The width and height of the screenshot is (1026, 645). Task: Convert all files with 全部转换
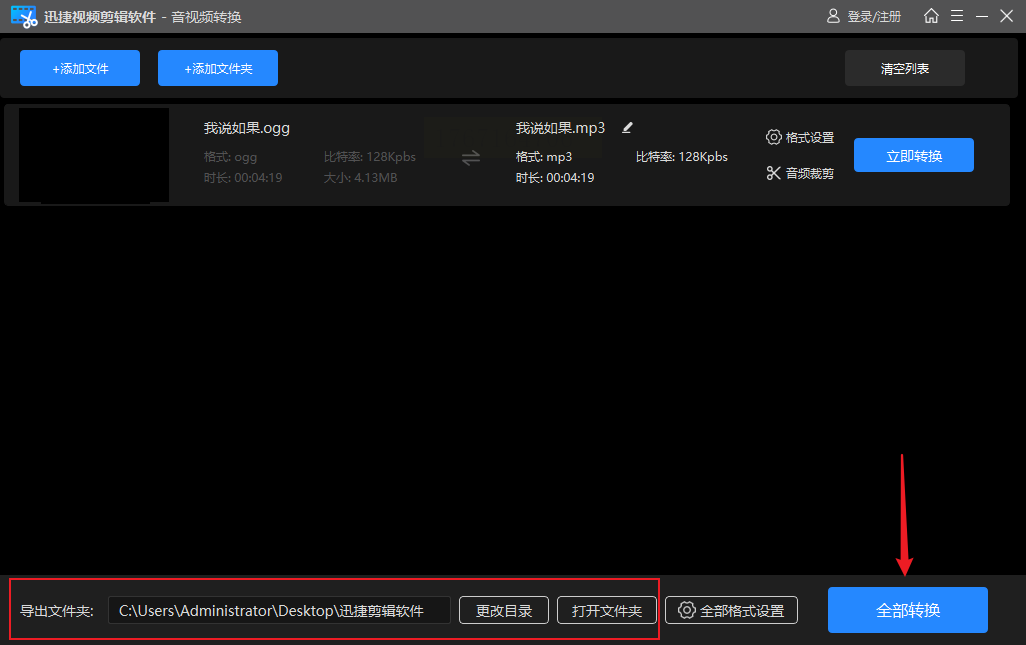point(908,610)
